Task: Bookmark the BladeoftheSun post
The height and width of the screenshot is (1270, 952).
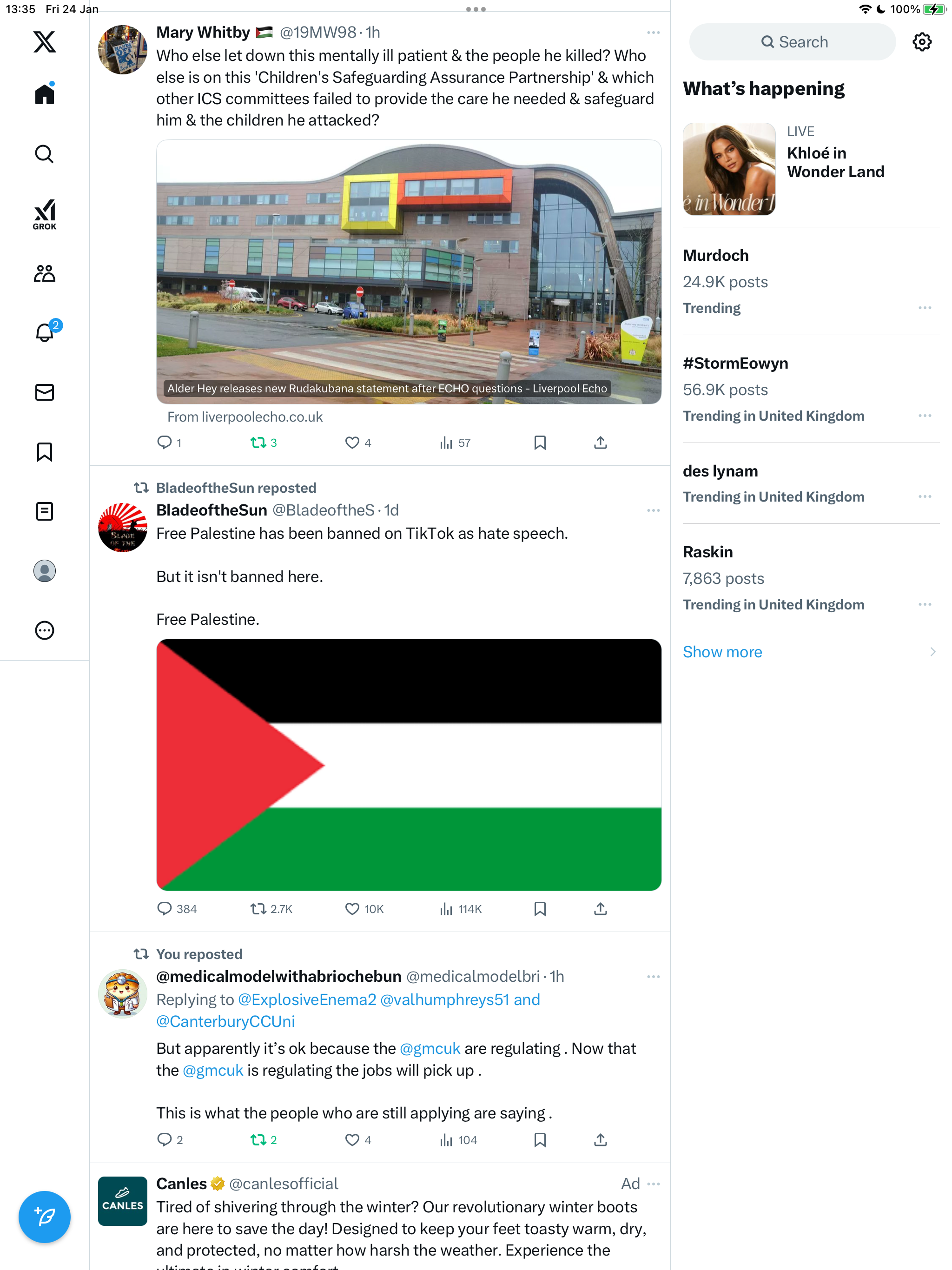Action: [540, 909]
